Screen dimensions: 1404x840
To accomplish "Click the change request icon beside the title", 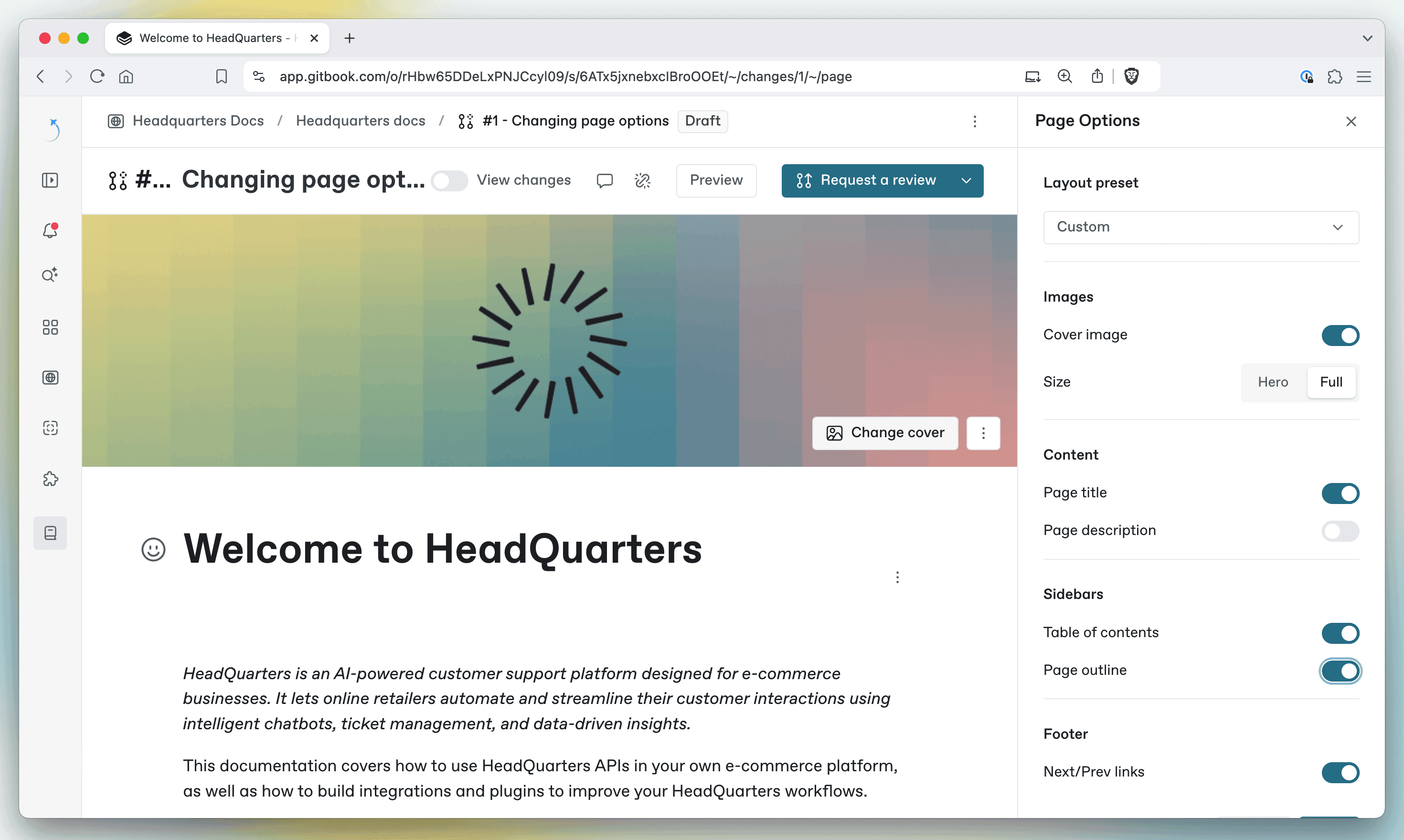I will 118,180.
